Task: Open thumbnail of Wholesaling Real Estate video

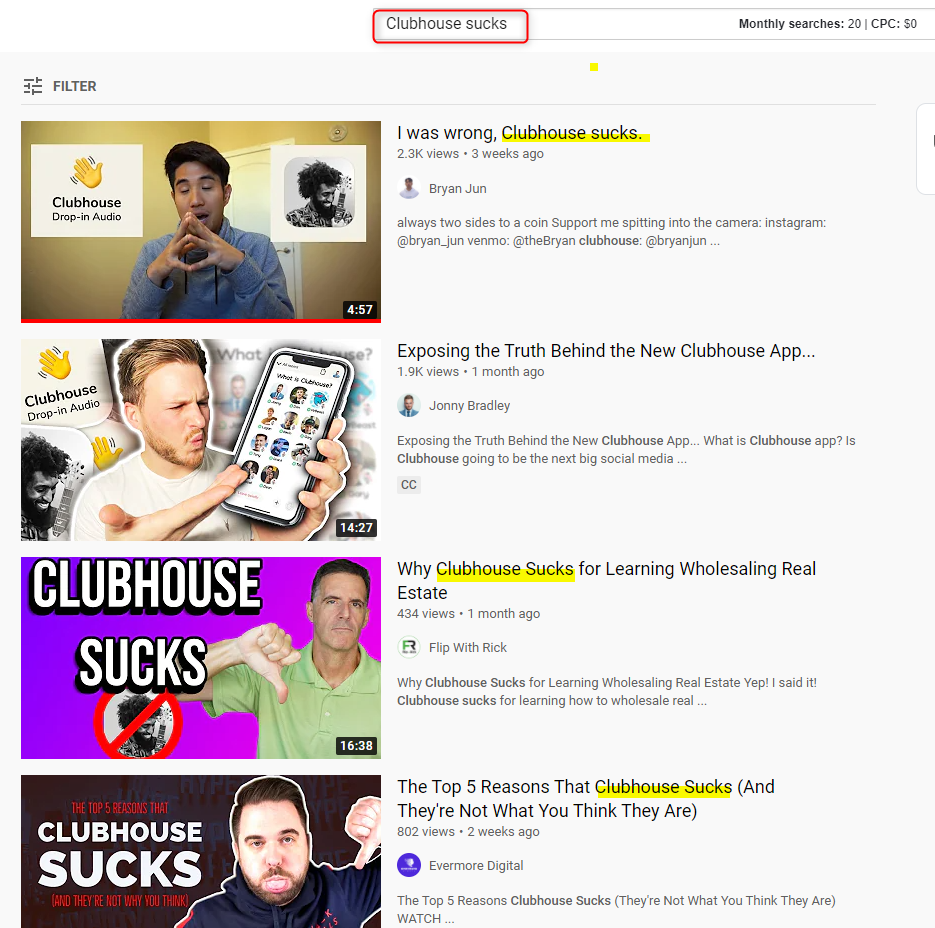Action: click(201, 658)
